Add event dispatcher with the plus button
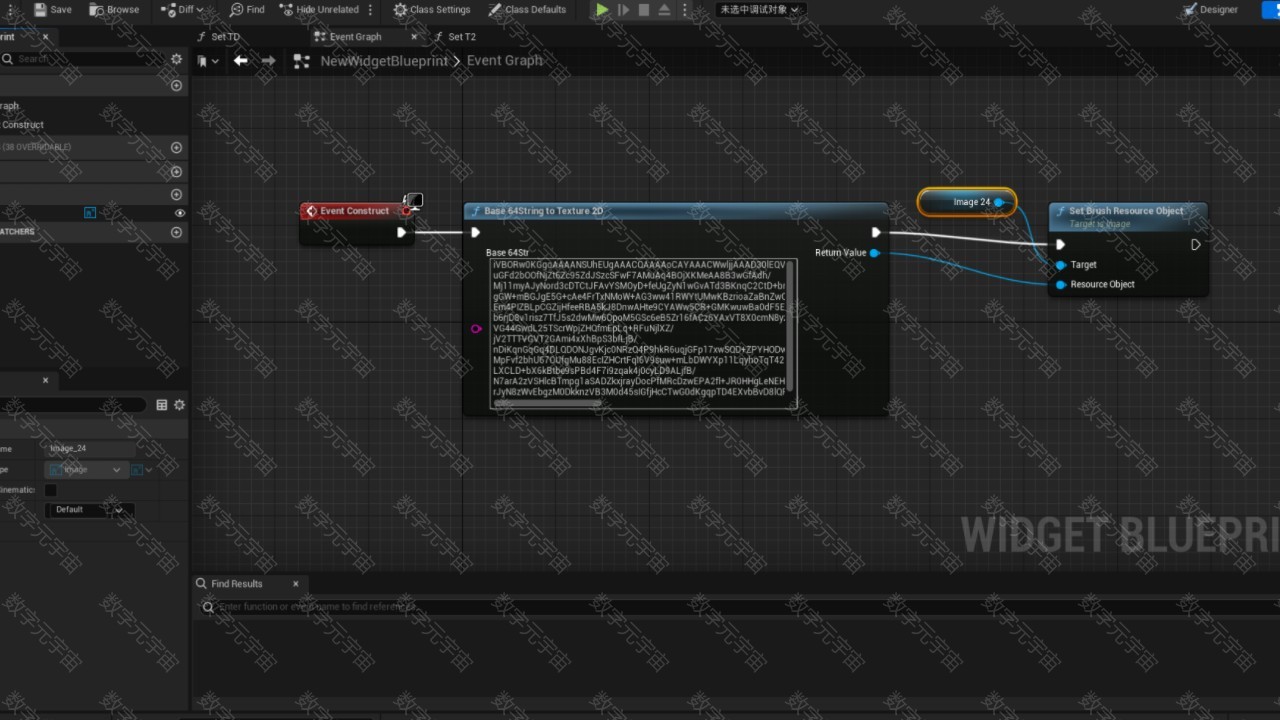Image resolution: width=1280 pixels, height=720 pixels. point(176,232)
